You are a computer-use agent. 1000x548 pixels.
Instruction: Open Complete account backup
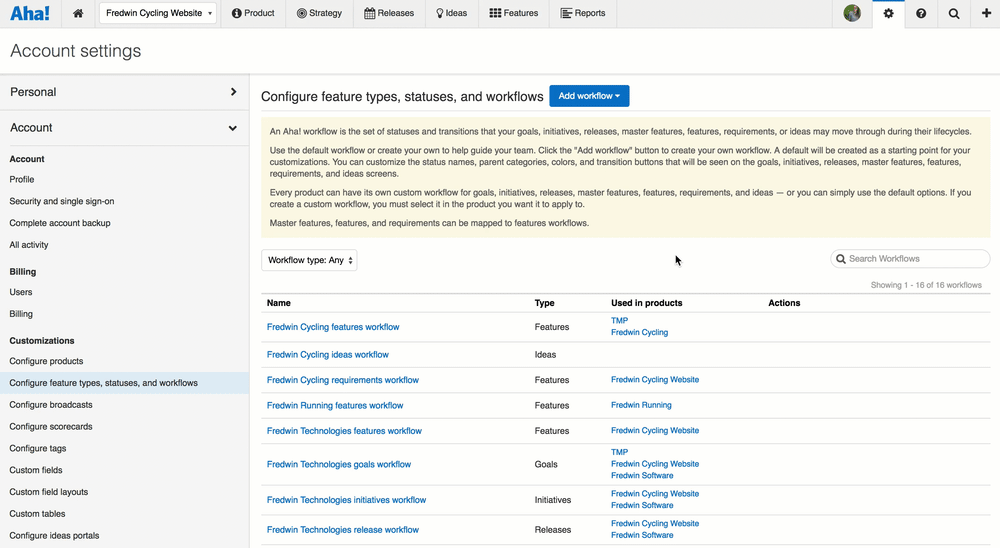[60, 223]
